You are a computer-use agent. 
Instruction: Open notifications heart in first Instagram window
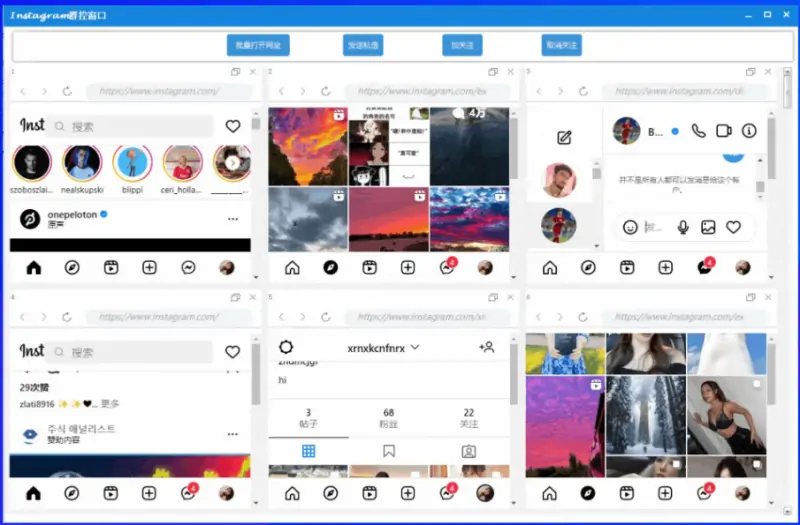(233, 127)
